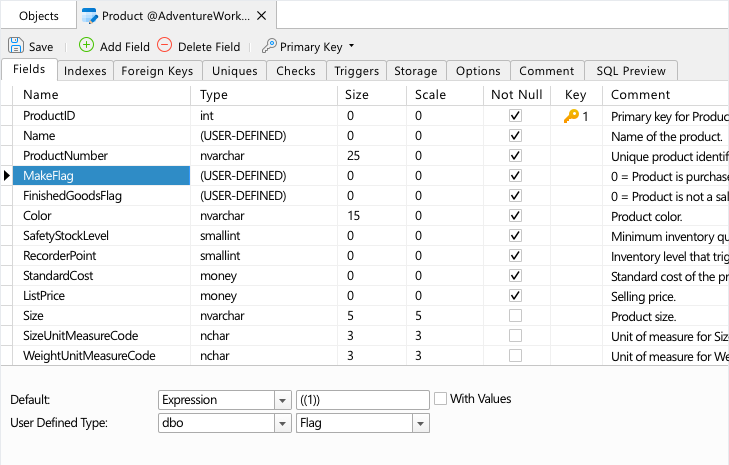Switch to the Objects tab

(39, 16)
